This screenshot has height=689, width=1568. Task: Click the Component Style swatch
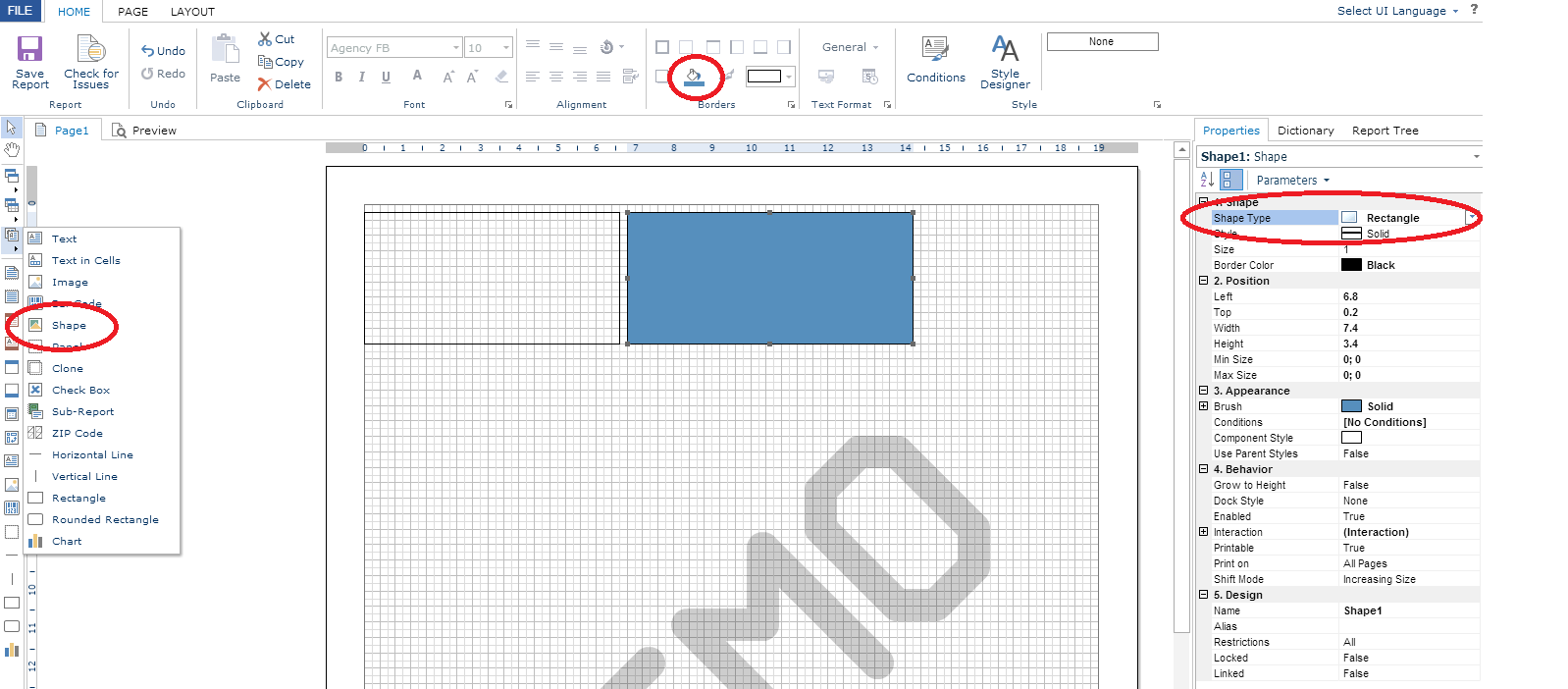click(x=1351, y=438)
